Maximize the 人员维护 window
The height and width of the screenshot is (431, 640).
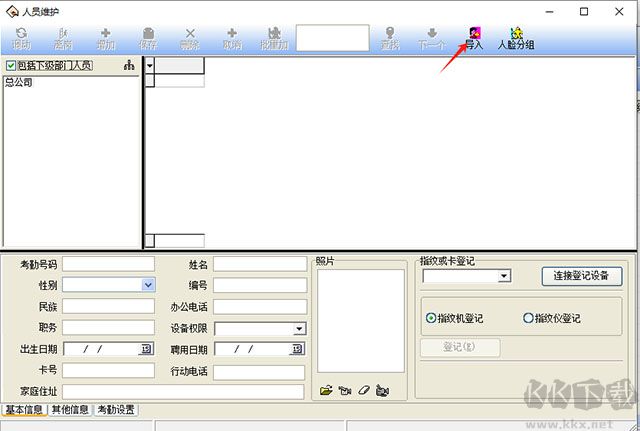tap(584, 11)
